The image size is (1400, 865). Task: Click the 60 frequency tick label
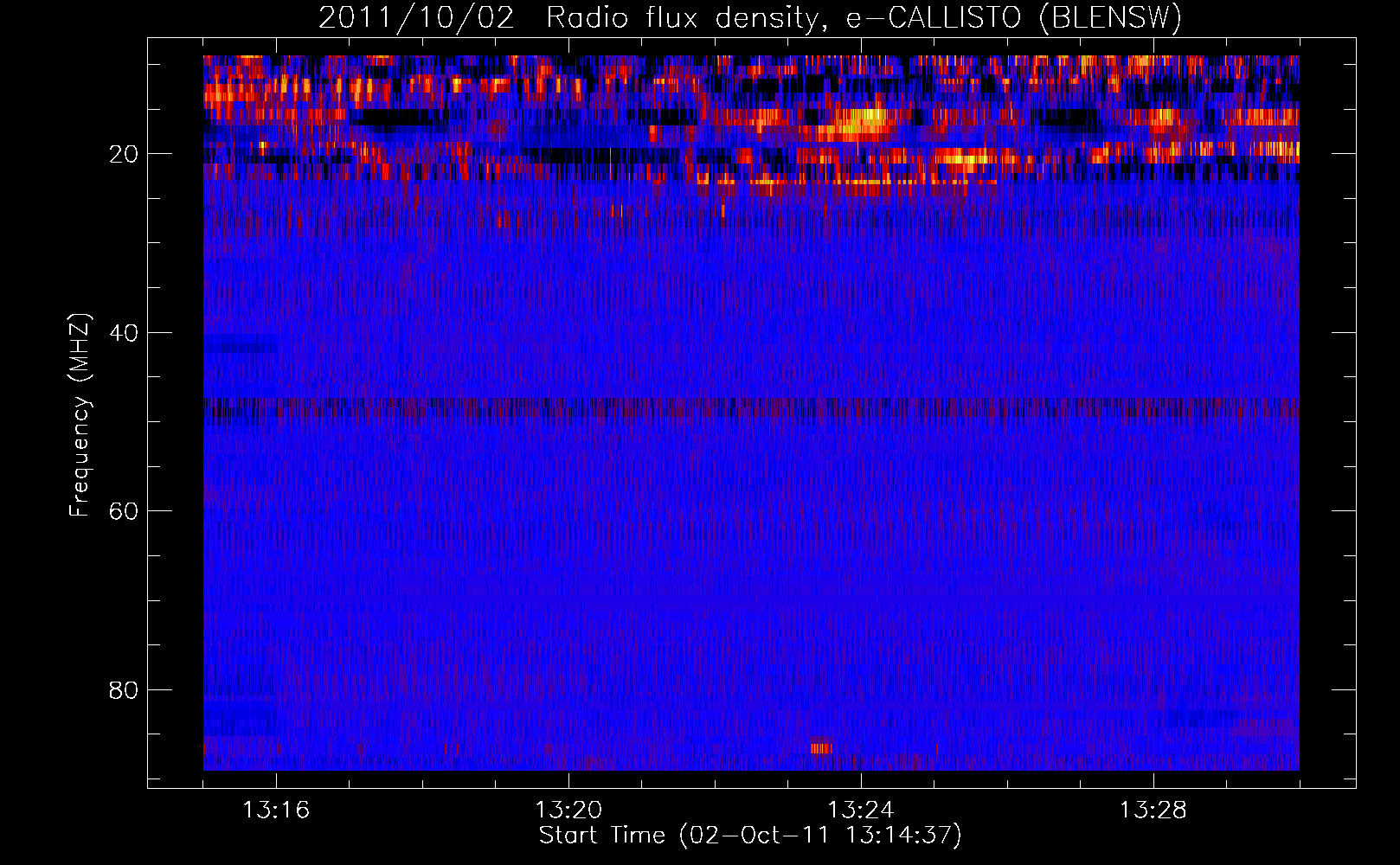click(124, 511)
